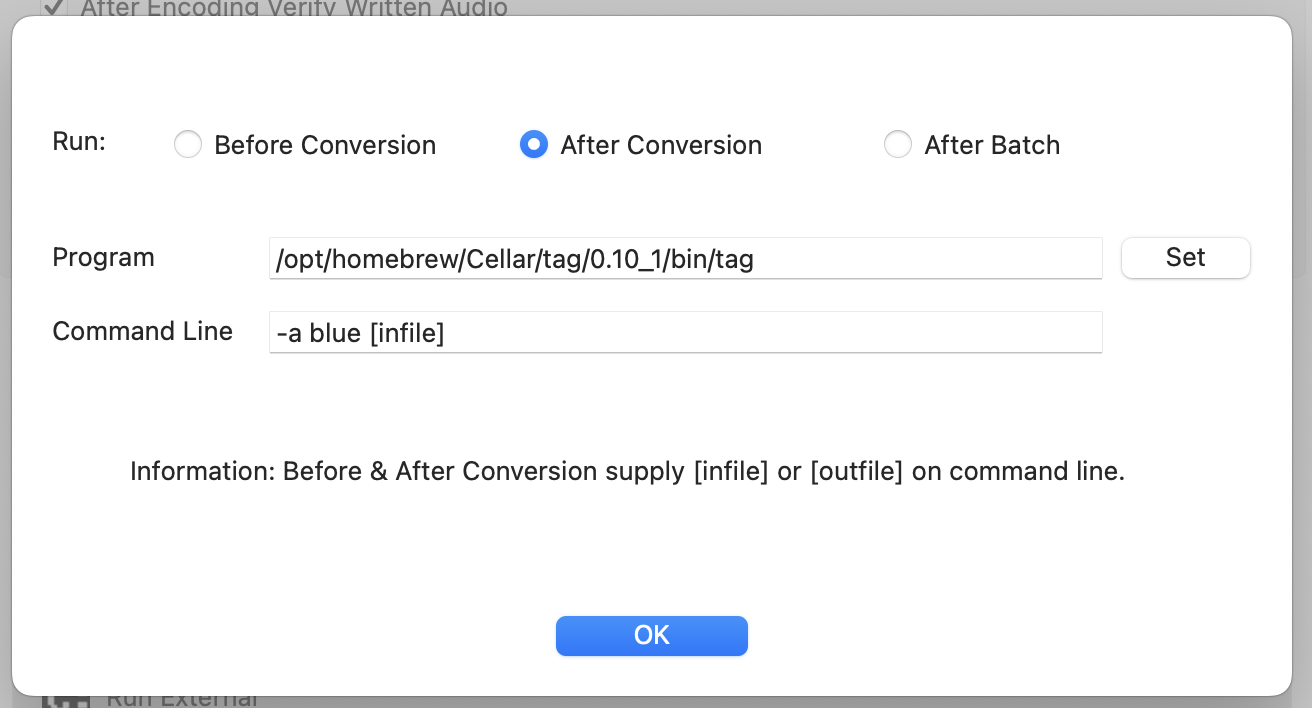Click the "Run:" label
Screen dimensions: 1312x708
[x=79, y=141]
